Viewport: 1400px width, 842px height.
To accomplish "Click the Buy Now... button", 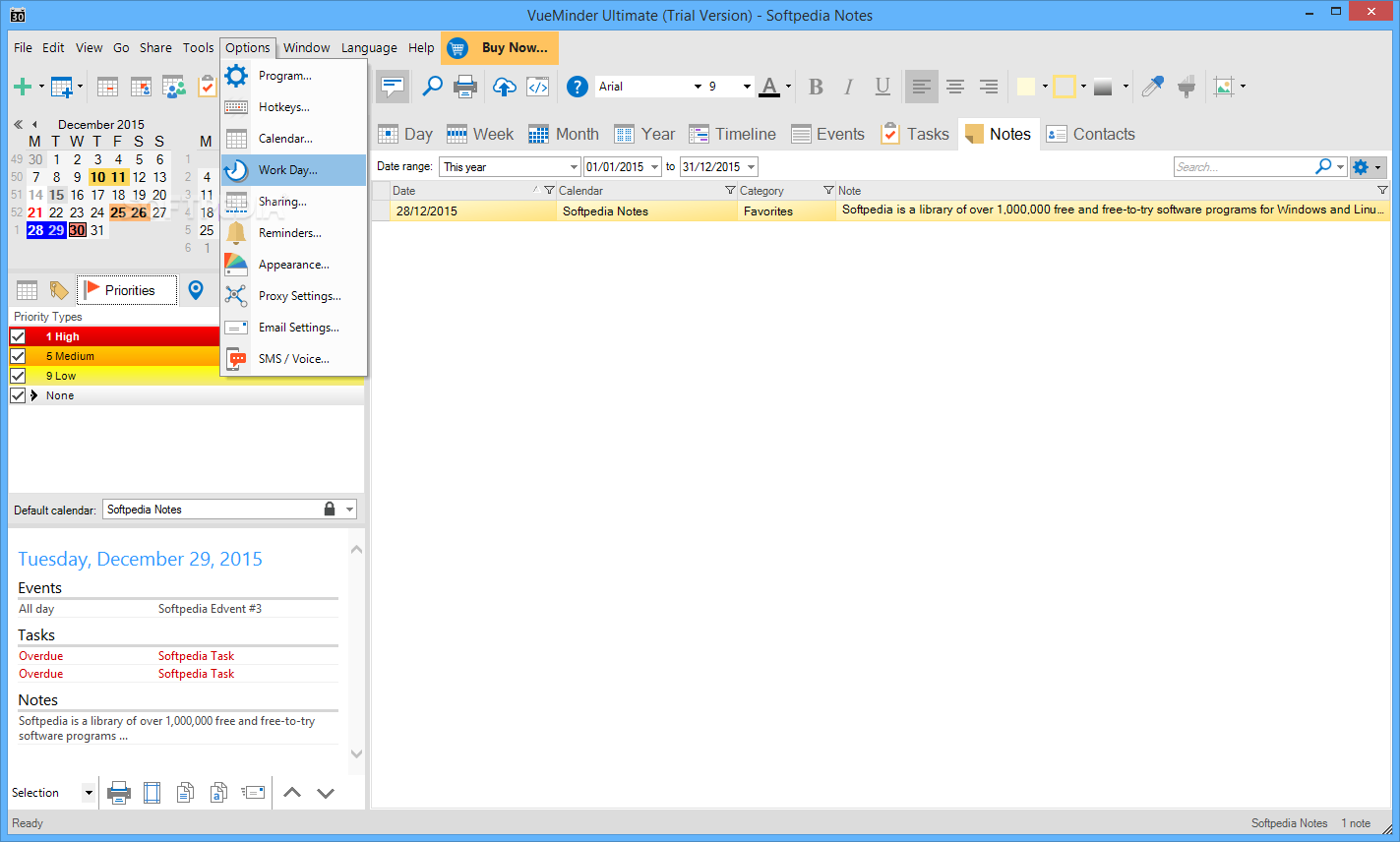I will (x=500, y=47).
